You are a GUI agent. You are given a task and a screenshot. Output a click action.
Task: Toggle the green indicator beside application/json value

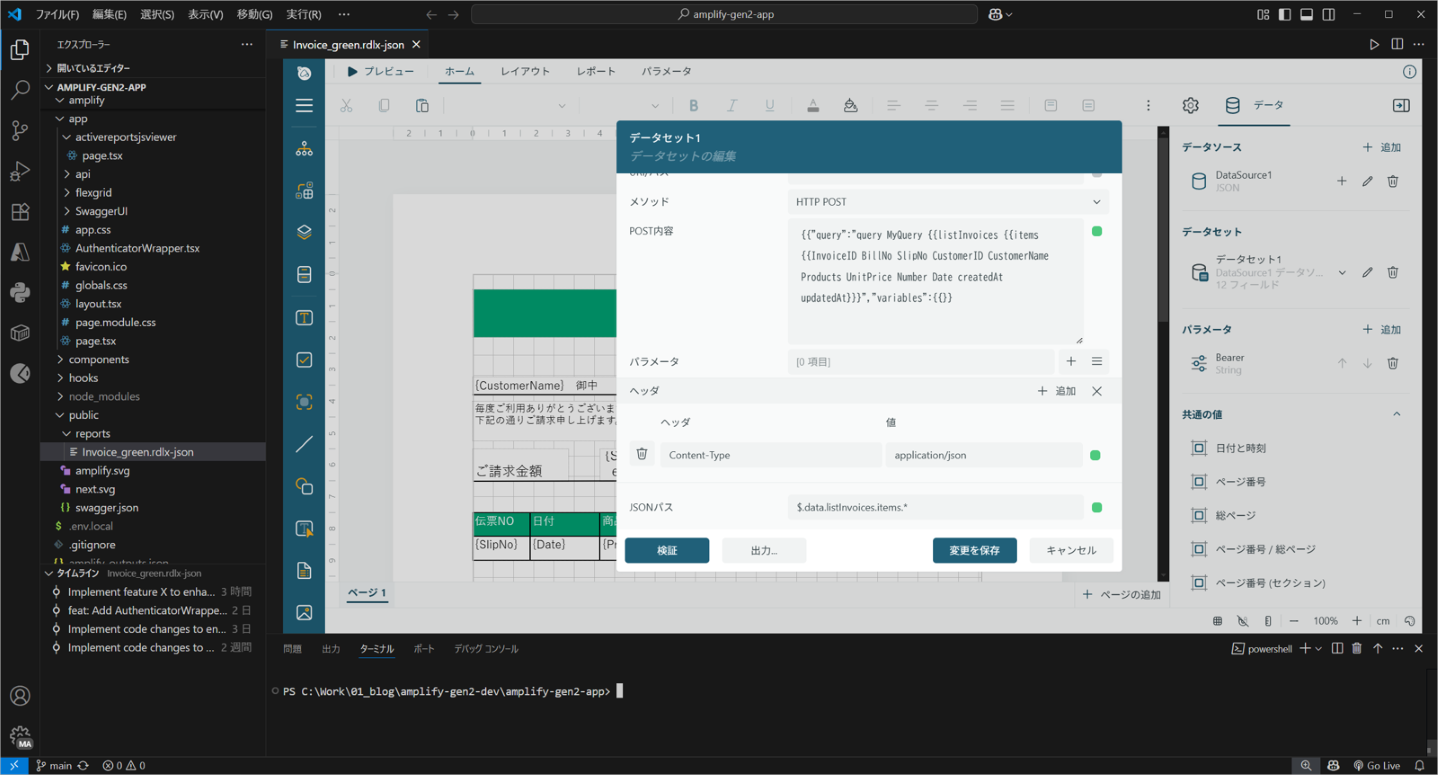pos(1095,455)
